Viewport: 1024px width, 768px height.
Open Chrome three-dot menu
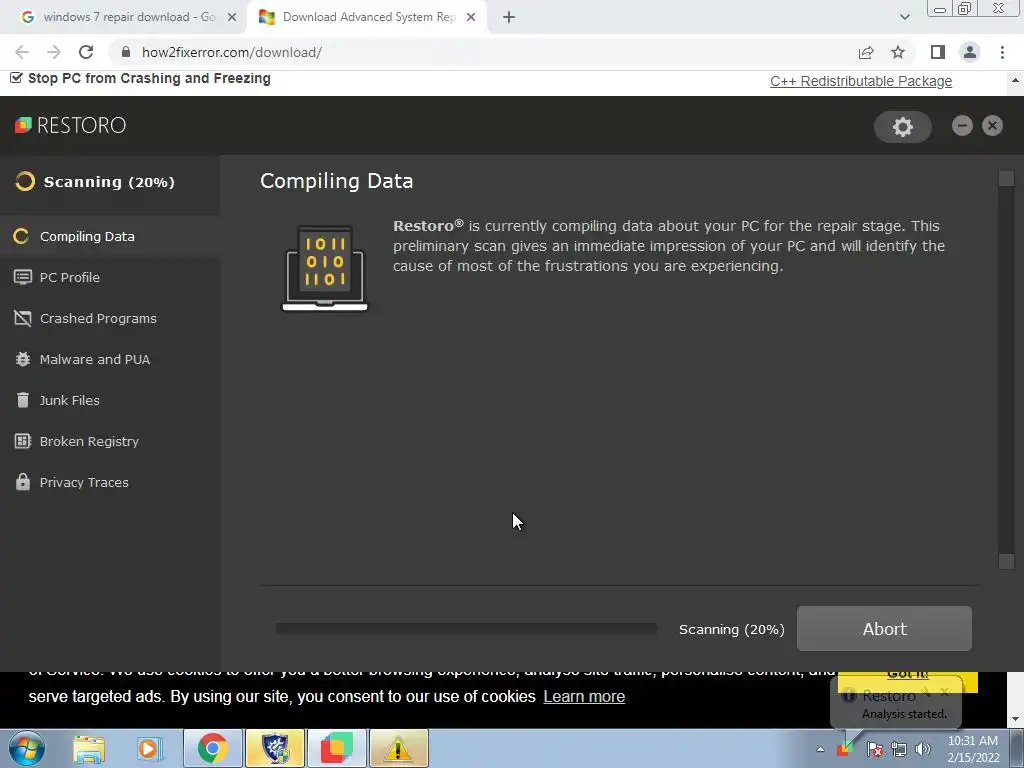pyautogui.click(x=1002, y=52)
